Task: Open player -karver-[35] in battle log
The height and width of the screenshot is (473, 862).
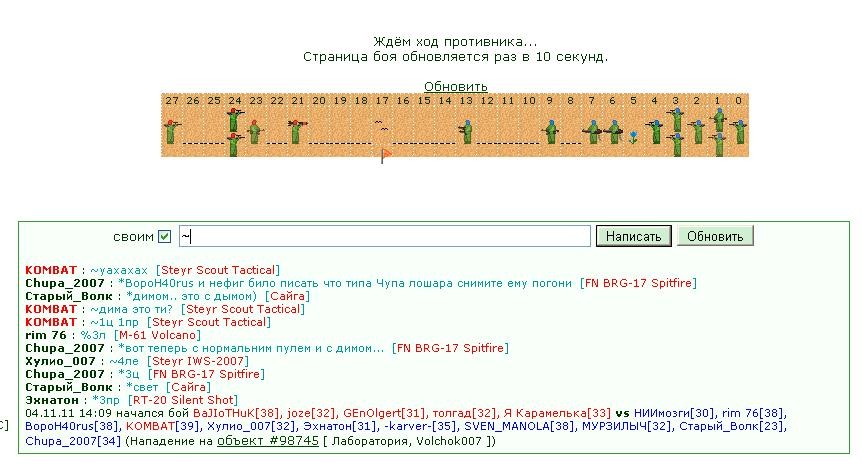Action: (421, 426)
